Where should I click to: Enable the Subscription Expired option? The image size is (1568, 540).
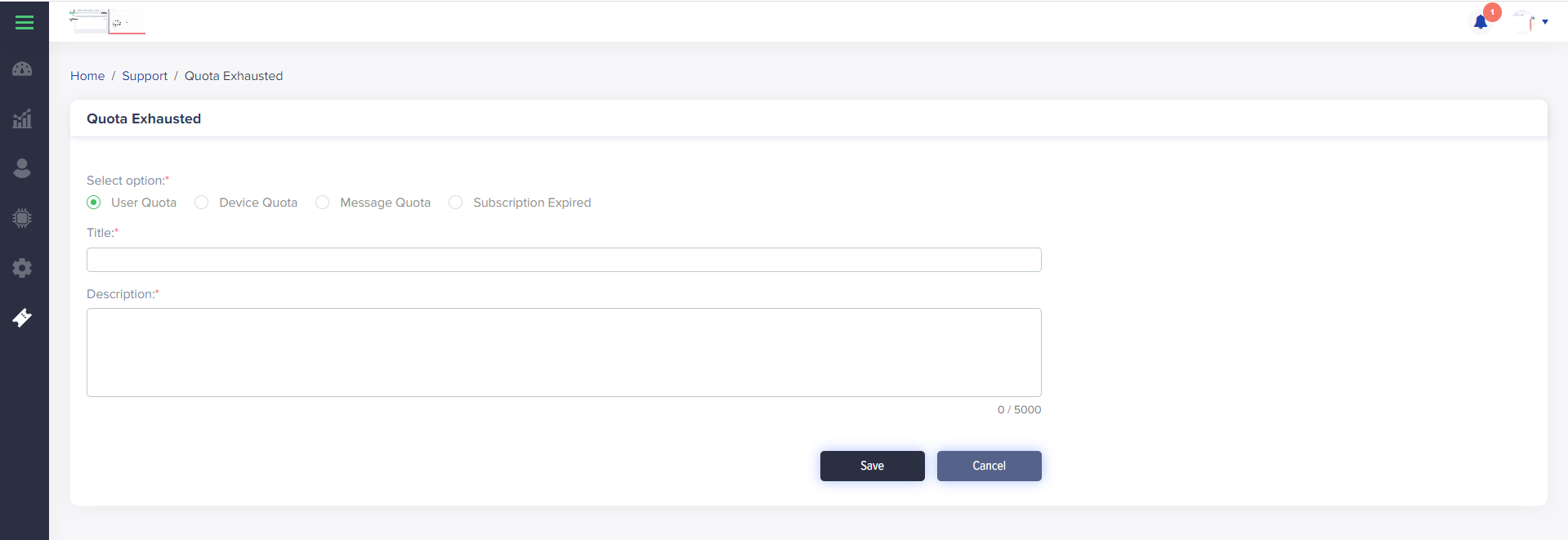[455, 202]
